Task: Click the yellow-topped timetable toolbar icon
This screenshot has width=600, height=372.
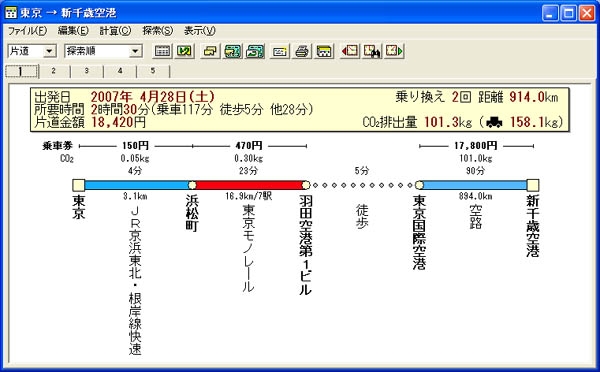Action: click(x=324, y=51)
